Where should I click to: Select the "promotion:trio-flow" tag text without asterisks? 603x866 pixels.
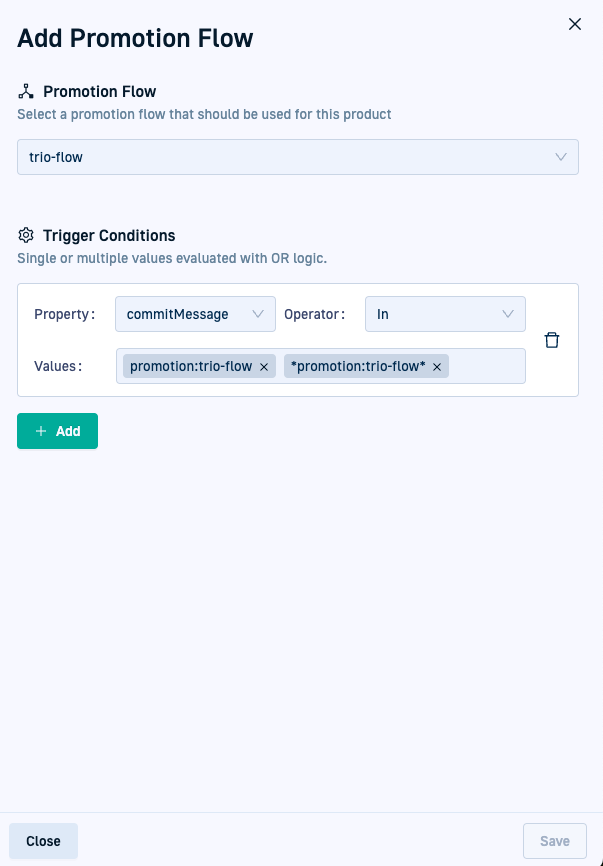pos(191,367)
